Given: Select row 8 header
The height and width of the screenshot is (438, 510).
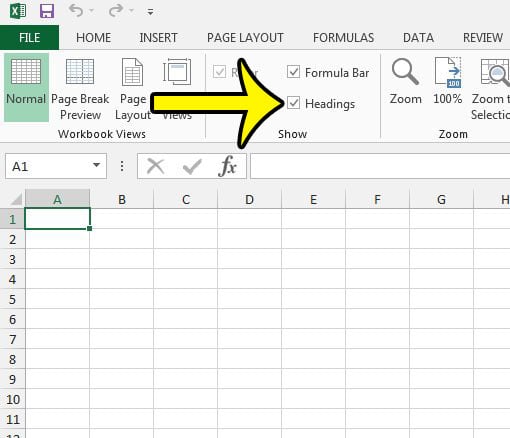Looking at the screenshot, I should [12, 359].
